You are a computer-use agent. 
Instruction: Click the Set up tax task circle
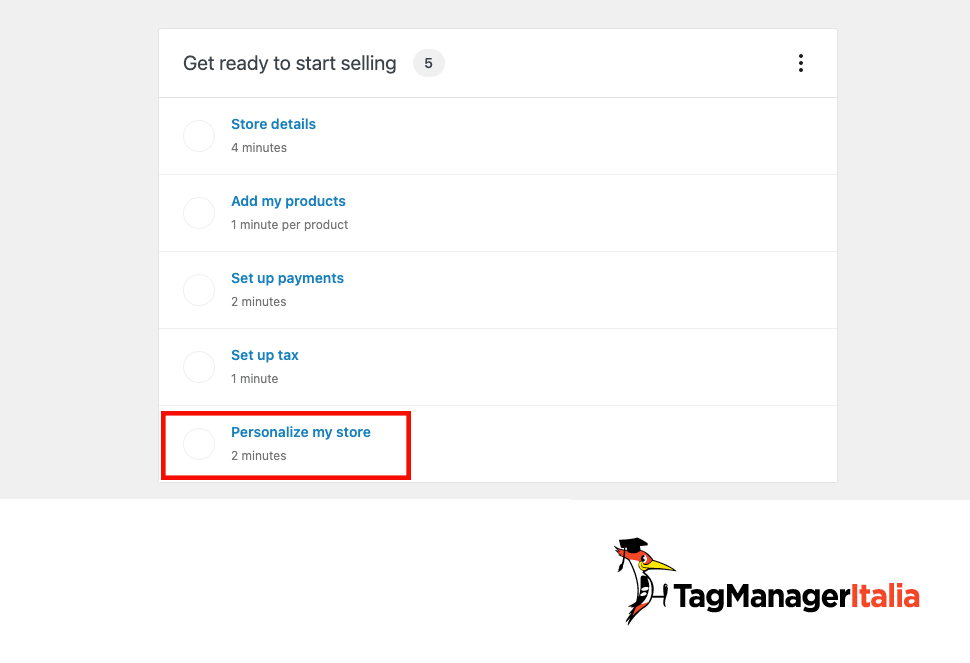click(199, 367)
